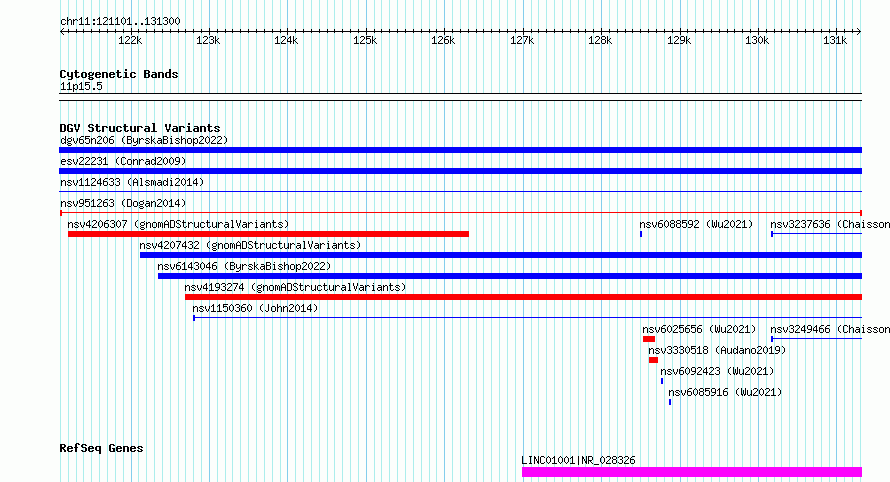Click the left arrow end of the ruler

point(62,31)
